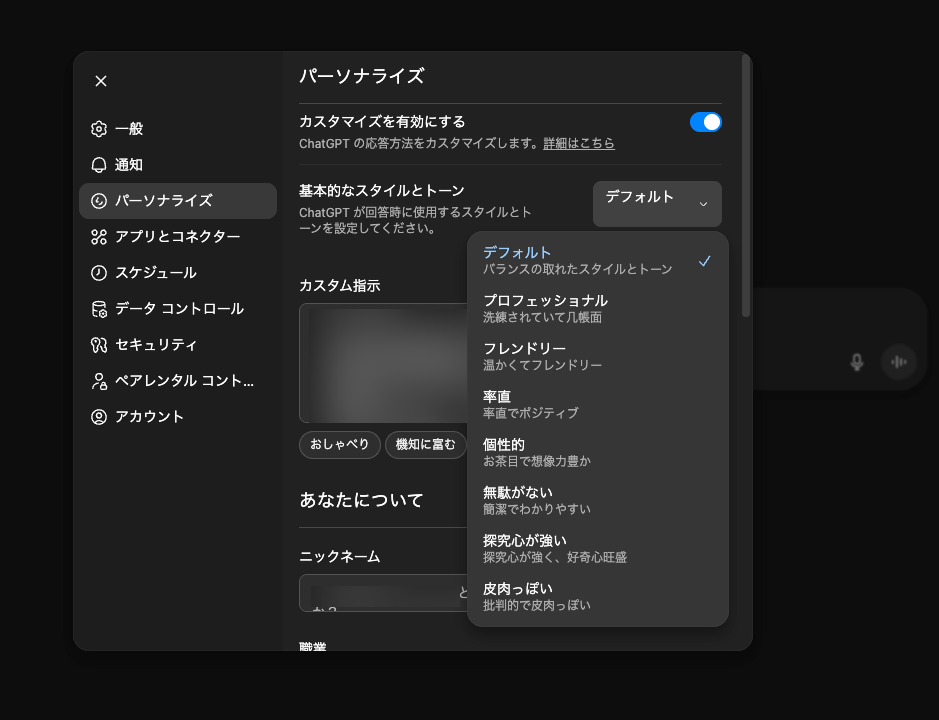Open the 一般 settings via the gear icon
This screenshot has width=939, height=720.
[x=97, y=128]
